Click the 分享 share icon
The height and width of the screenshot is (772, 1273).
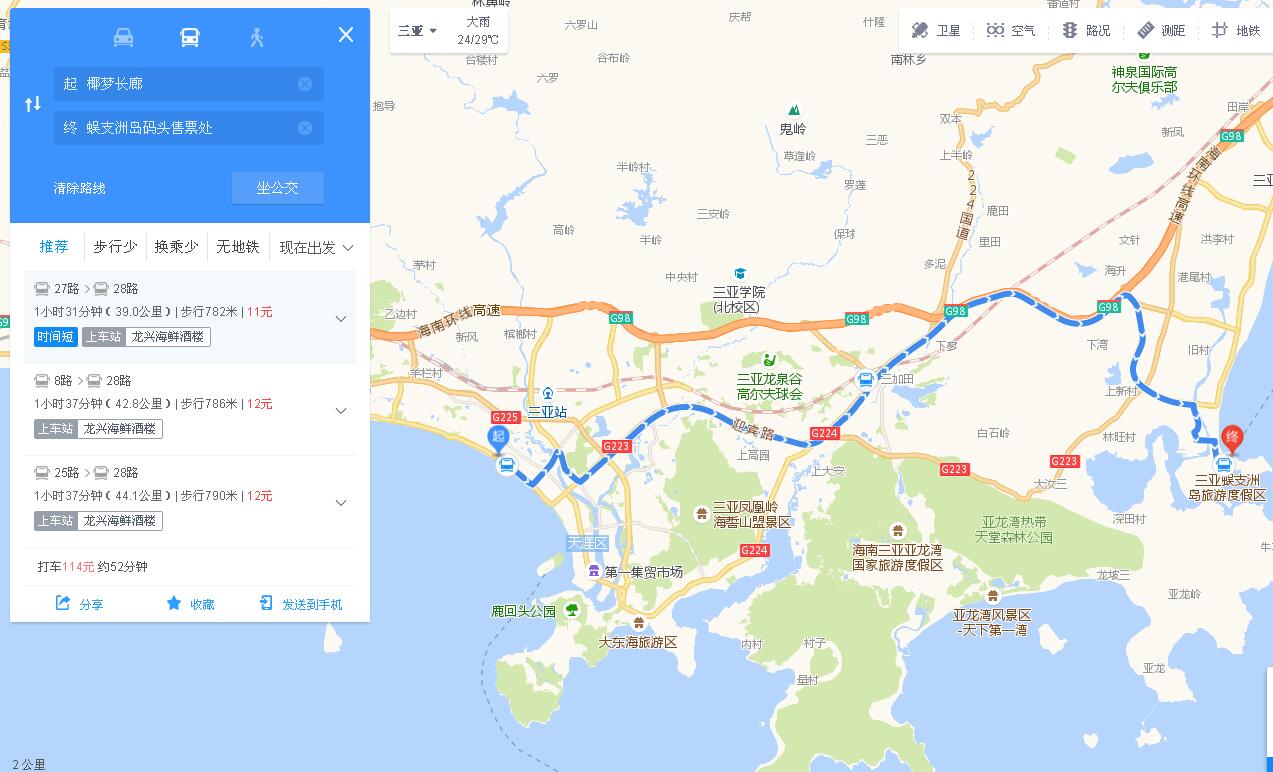[x=64, y=603]
